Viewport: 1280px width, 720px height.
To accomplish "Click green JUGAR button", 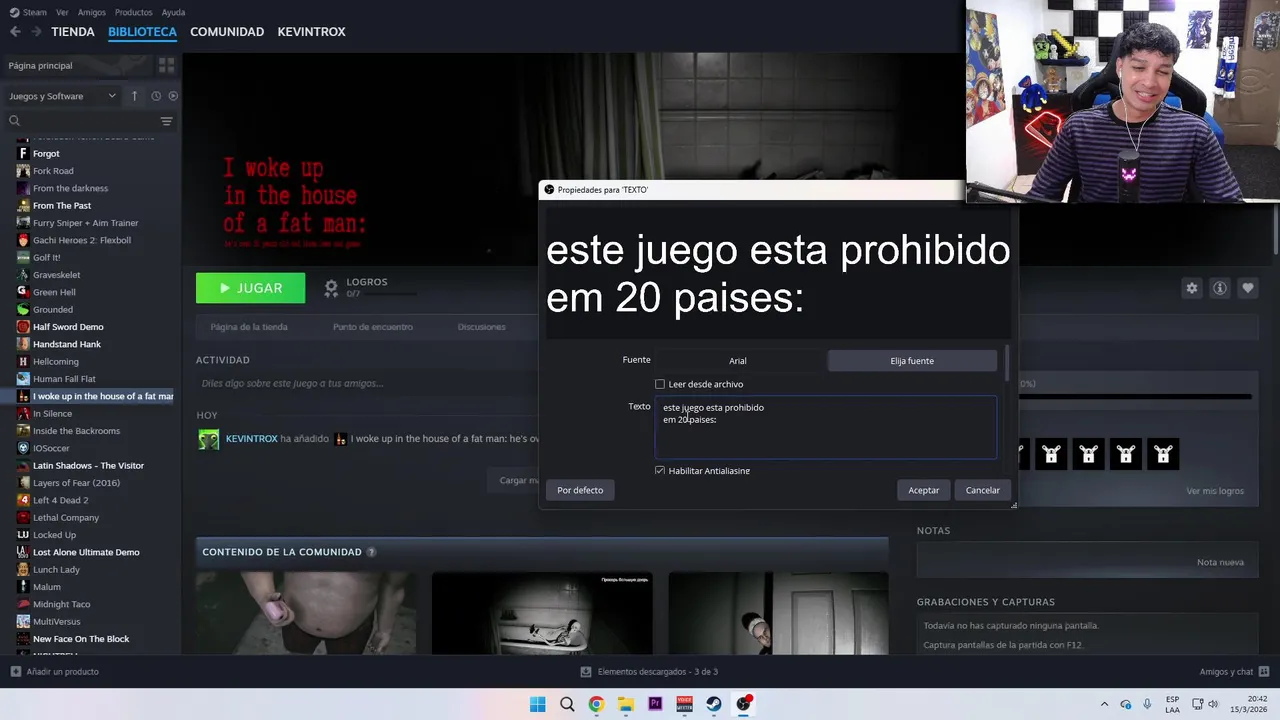I will pos(250,288).
